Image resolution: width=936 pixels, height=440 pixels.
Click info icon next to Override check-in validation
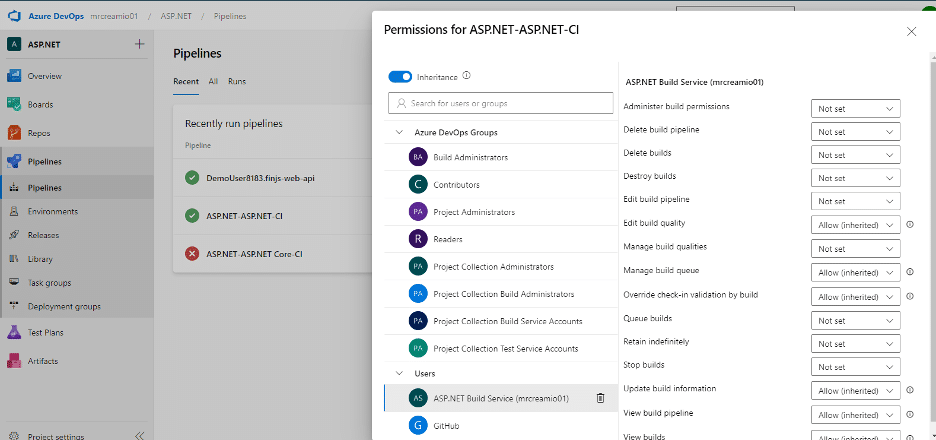910,296
